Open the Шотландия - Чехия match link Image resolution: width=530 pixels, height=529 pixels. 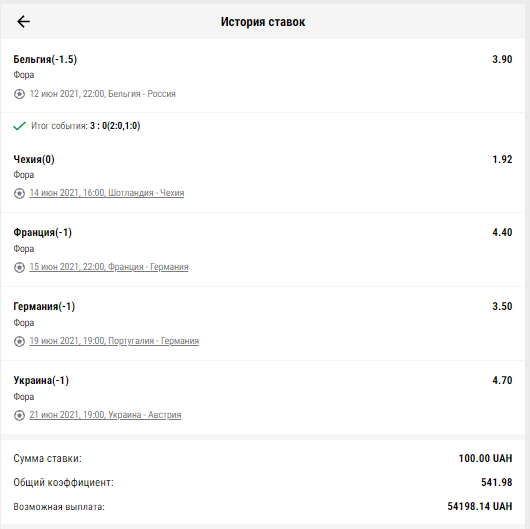click(107, 193)
